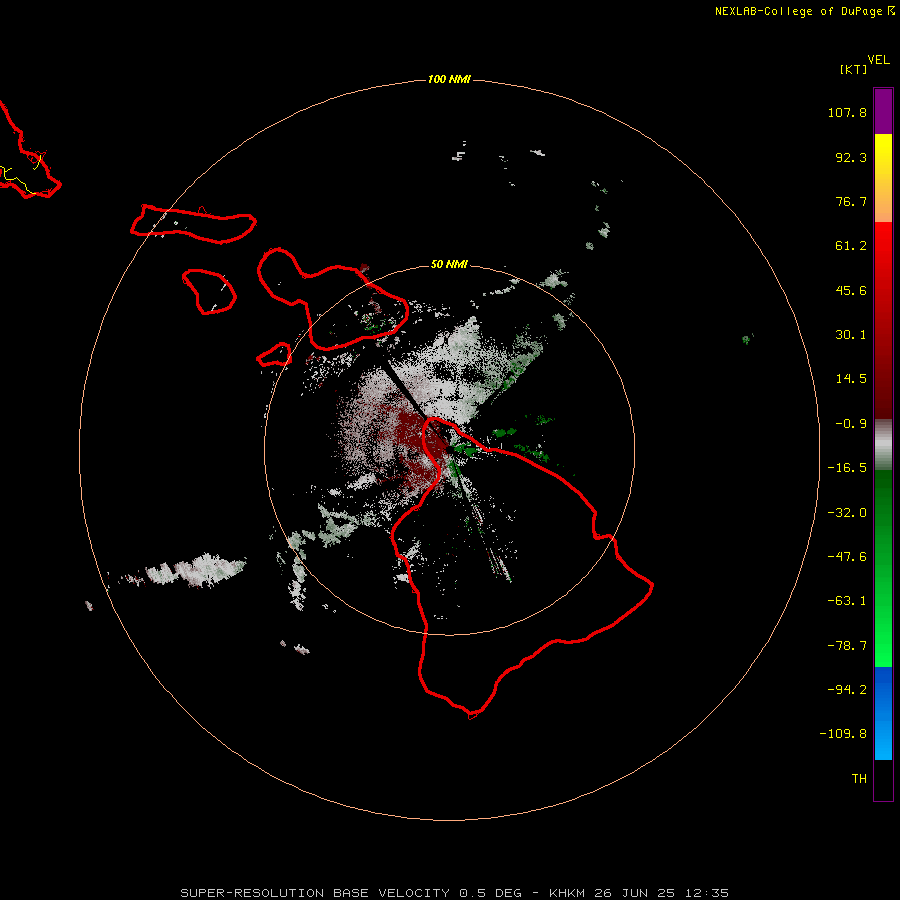This screenshot has height=900, width=900.
Task: Click the TH legend label
Action: (859, 778)
